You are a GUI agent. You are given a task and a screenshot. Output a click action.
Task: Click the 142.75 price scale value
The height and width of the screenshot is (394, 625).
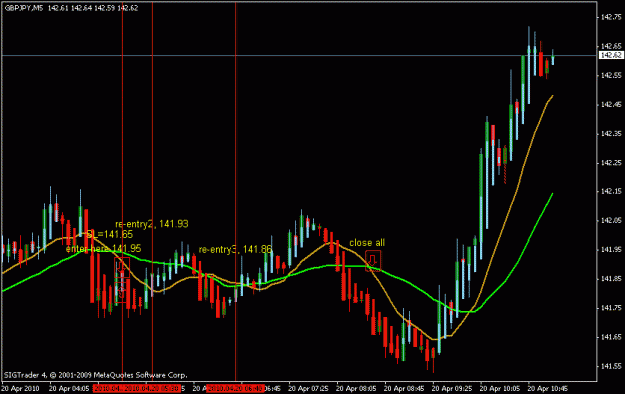click(611, 17)
